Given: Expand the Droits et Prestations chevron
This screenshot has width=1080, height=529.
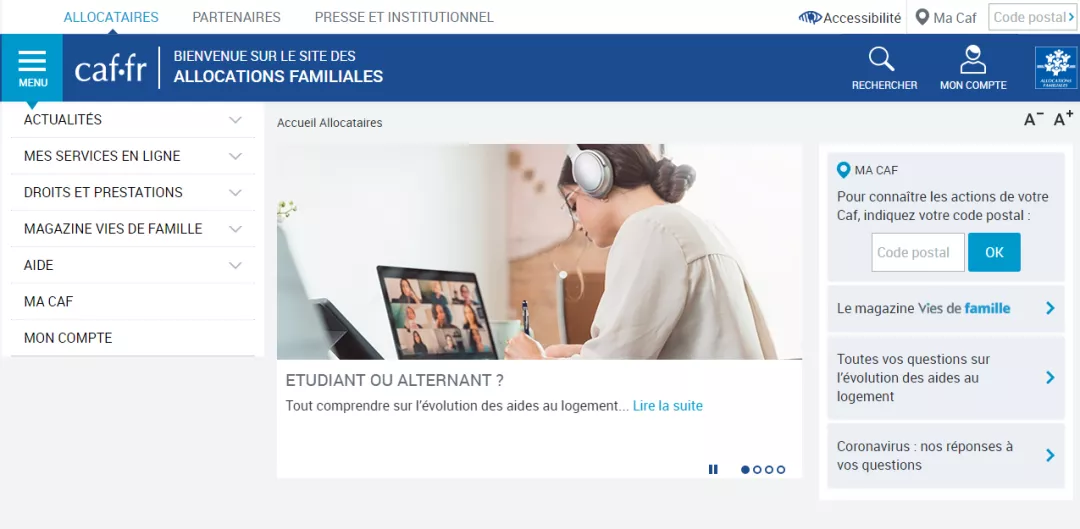Looking at the screenshot, I should pyautogui.click(x=236, y=193).
